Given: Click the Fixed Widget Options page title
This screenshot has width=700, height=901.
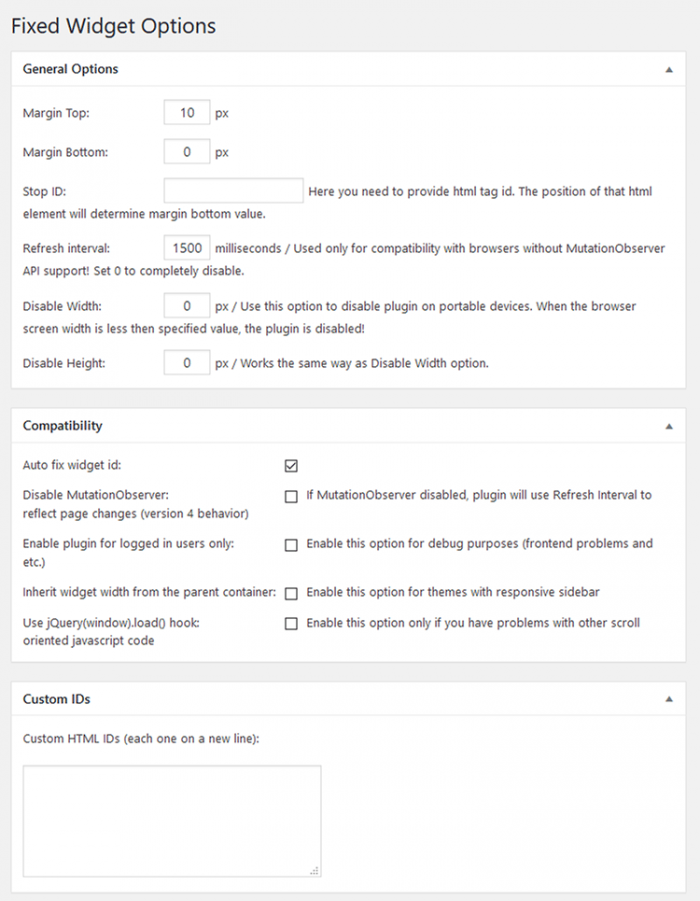Looking at the screenshot, I should tap(113, 26).
